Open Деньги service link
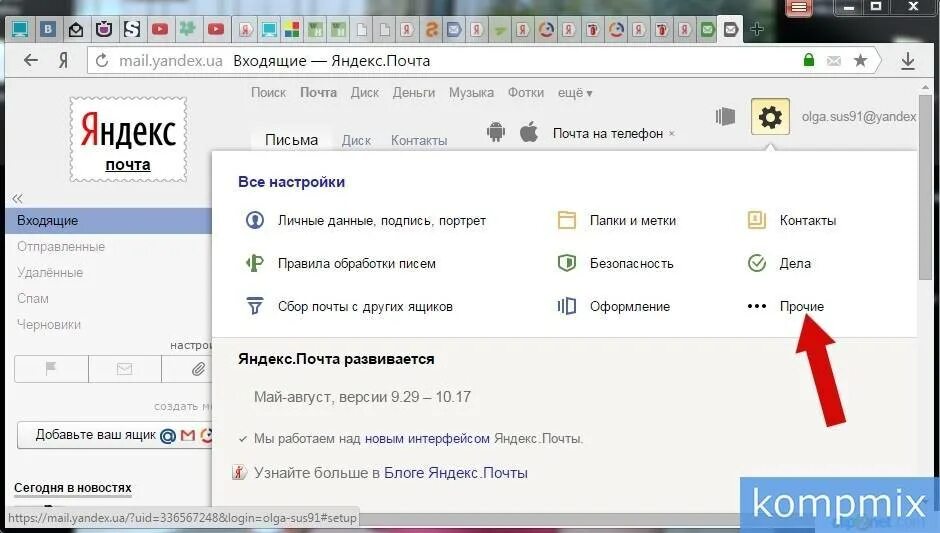The image size is (940, 533). click(414, 92)
